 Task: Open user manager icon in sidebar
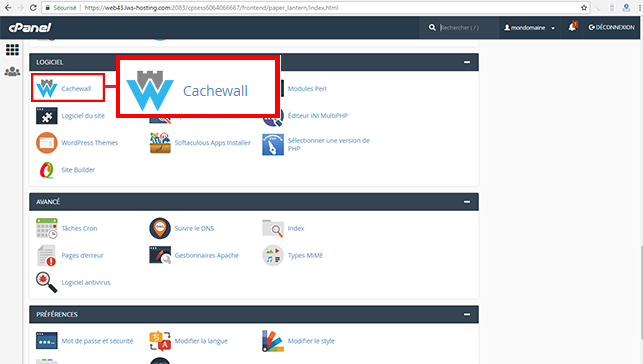[x=12, y=72]
